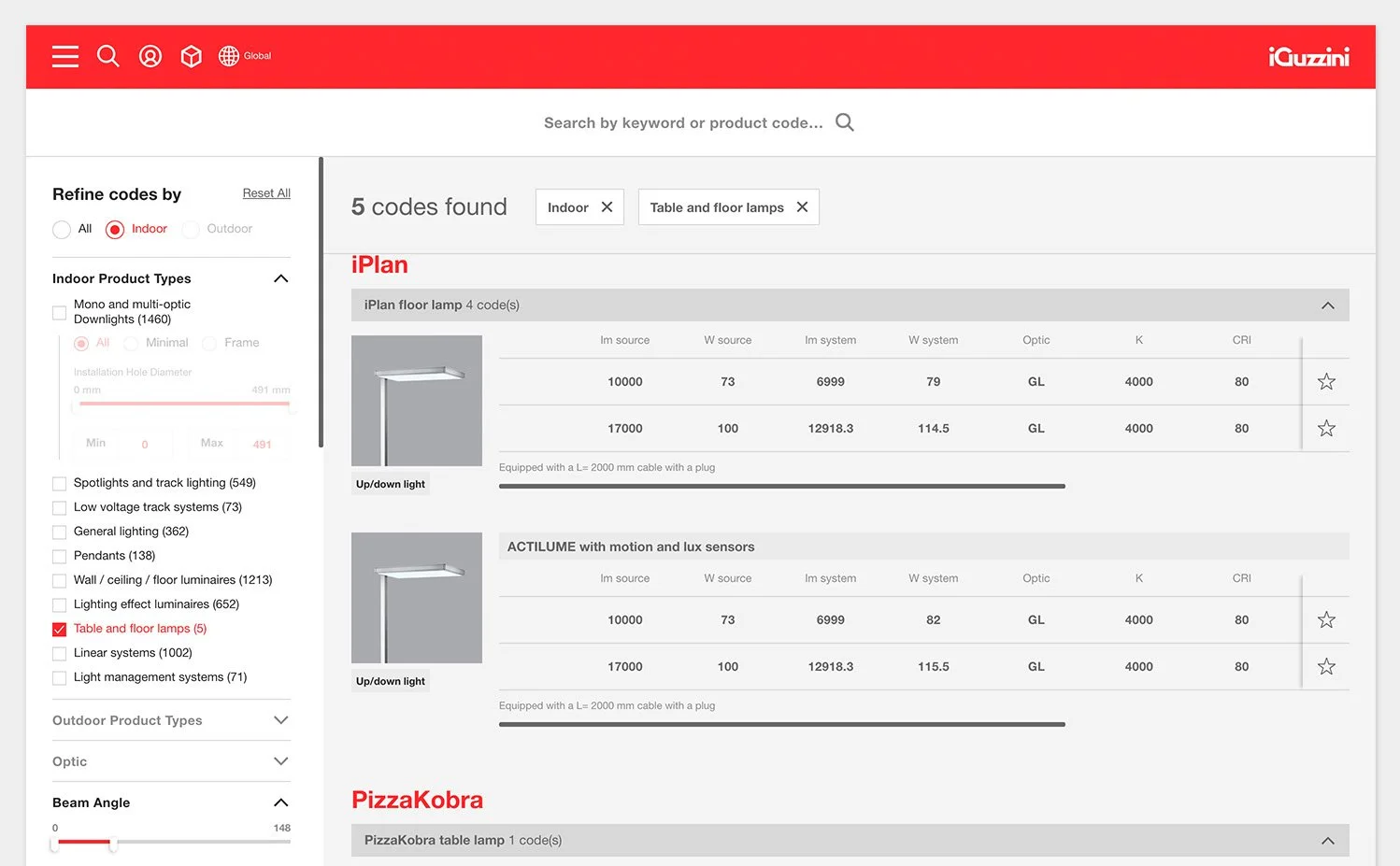Screen dimensions: 1400x866
Task: Open the user account icon
Action: coord(150,56)
